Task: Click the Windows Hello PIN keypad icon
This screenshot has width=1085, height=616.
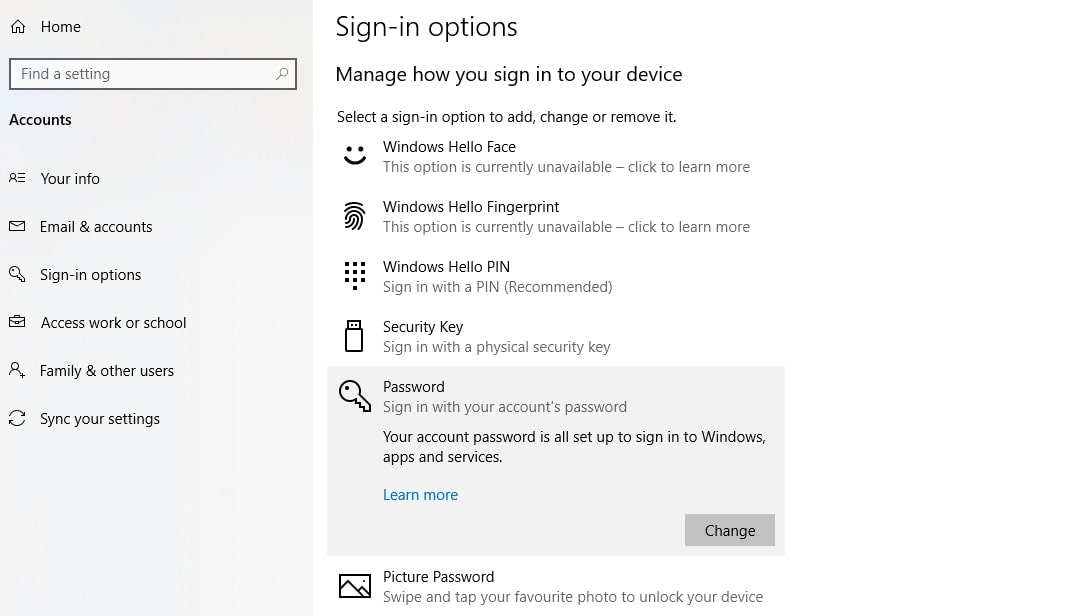Action: coord(355,276)
